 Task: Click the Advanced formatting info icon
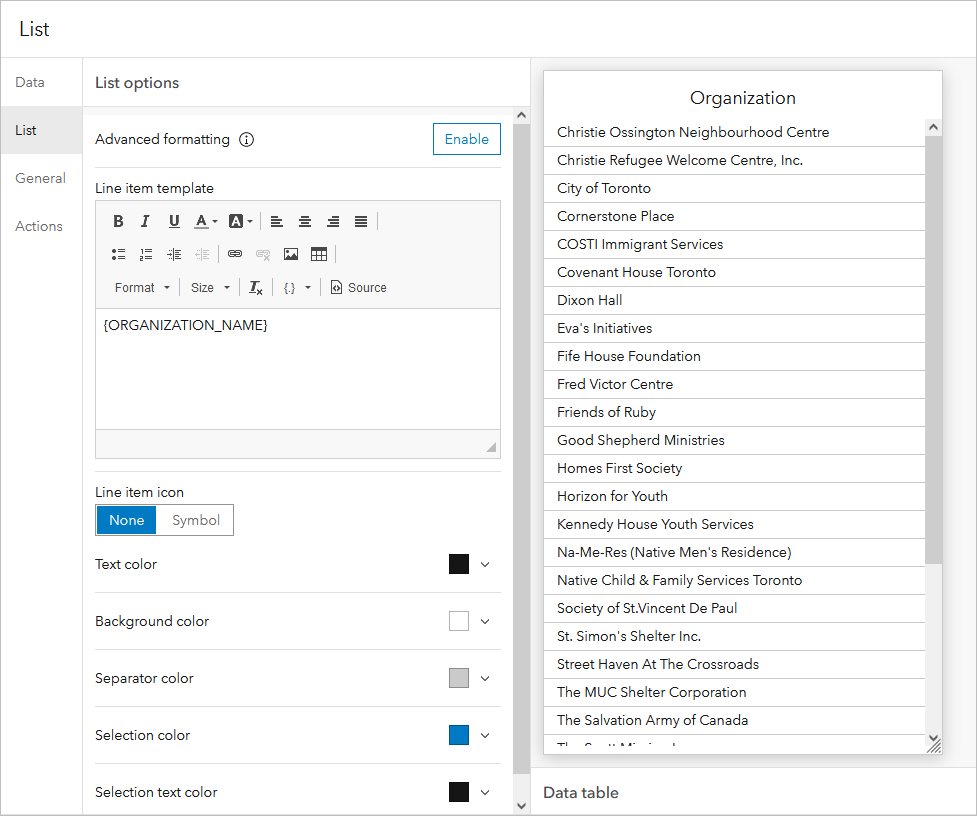point(246,140)
